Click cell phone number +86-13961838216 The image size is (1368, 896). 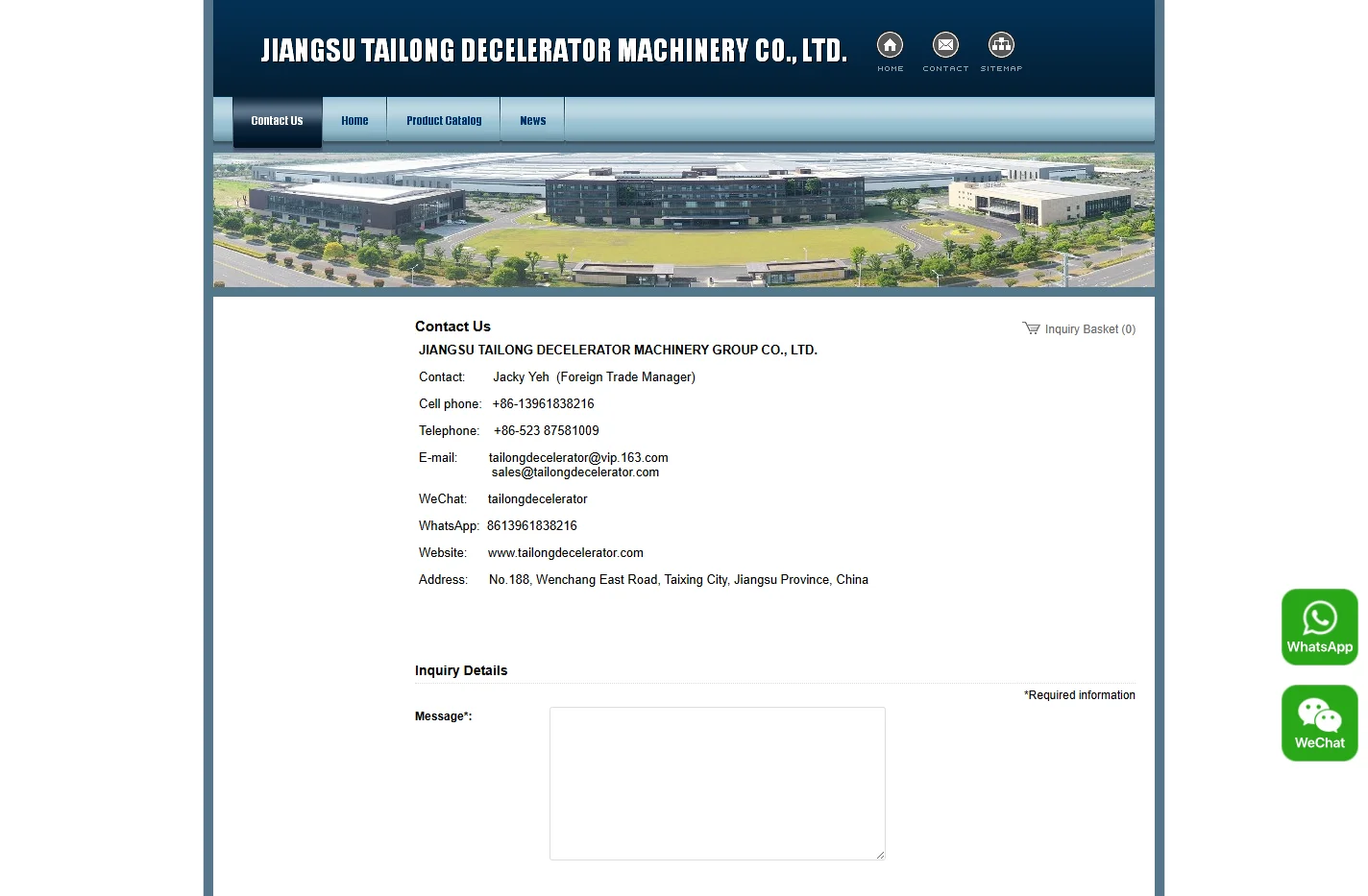[543, 404]
